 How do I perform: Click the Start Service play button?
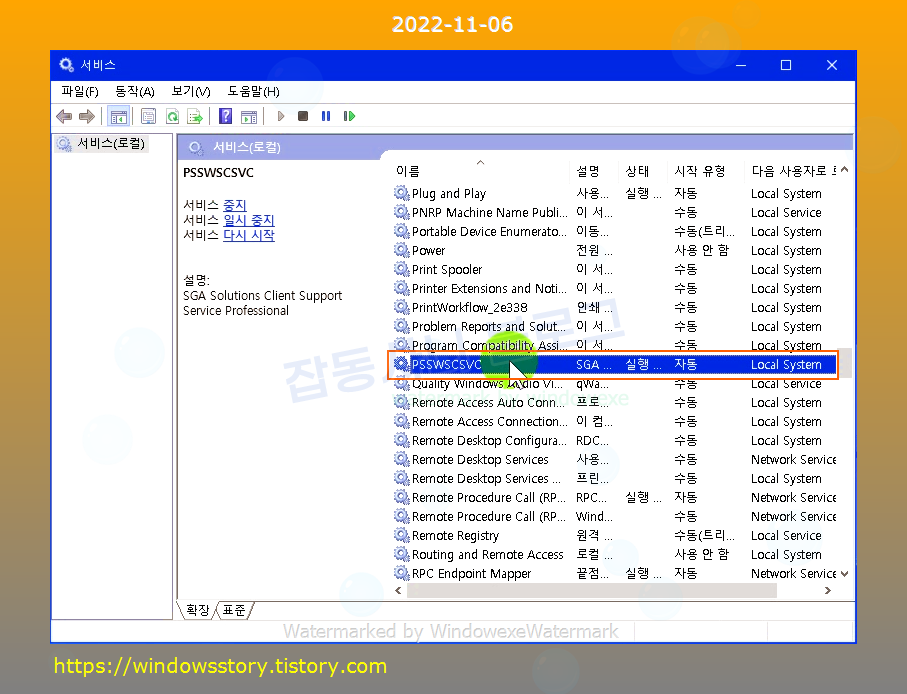[x=281, y=116]
